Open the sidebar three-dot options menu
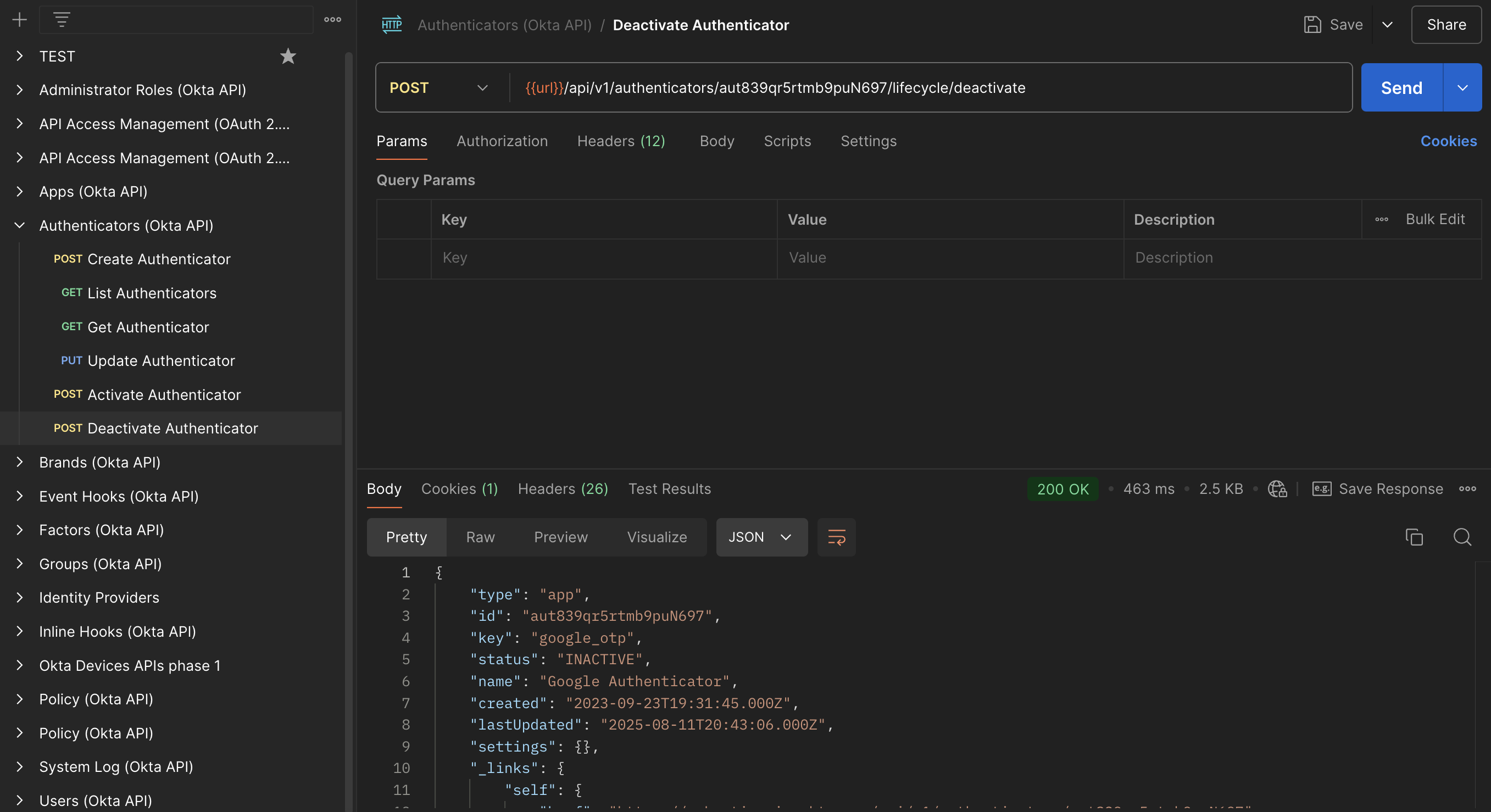The width and height of the screenshot is (1491, 812). tap(332, 19)
